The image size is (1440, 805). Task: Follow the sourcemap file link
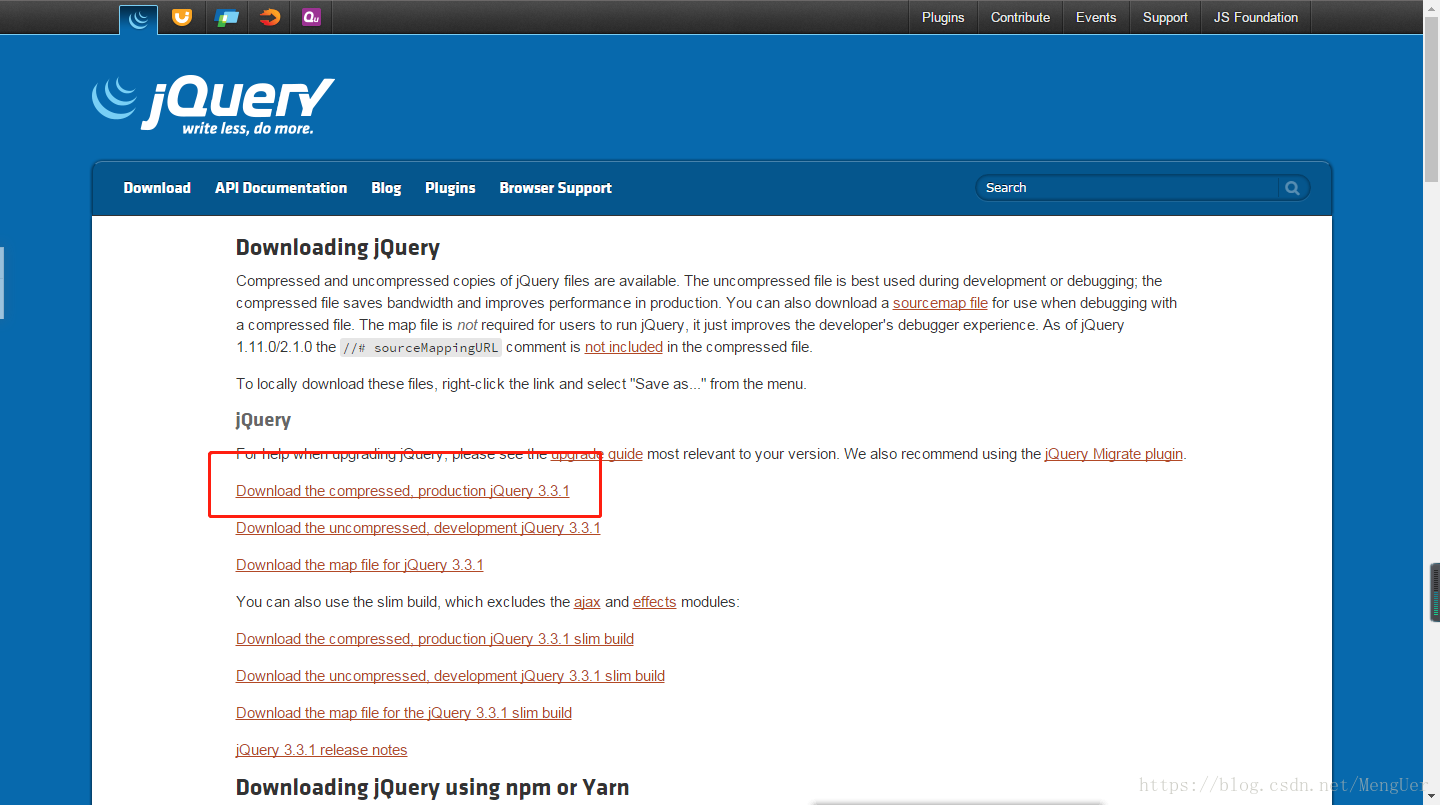point(940,303)
